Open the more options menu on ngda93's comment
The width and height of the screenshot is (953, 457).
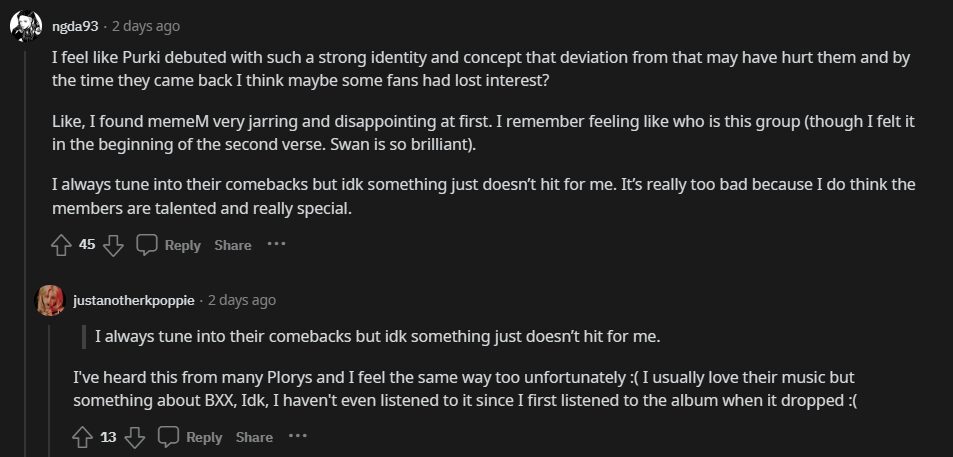coord(277,244)
